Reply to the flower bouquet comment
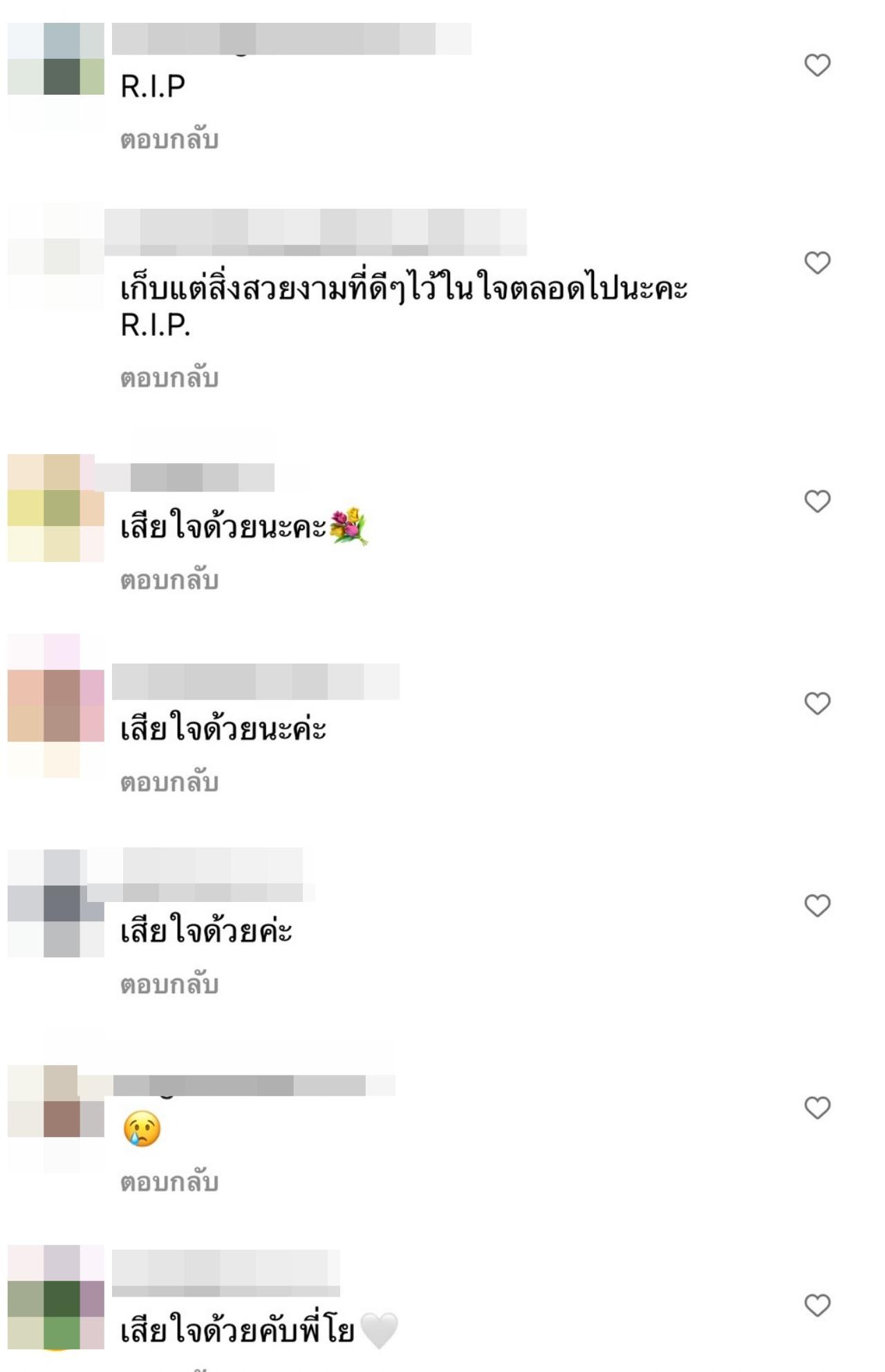The width and height of the screenshot is (885, 1372). [x=169, y=579]
